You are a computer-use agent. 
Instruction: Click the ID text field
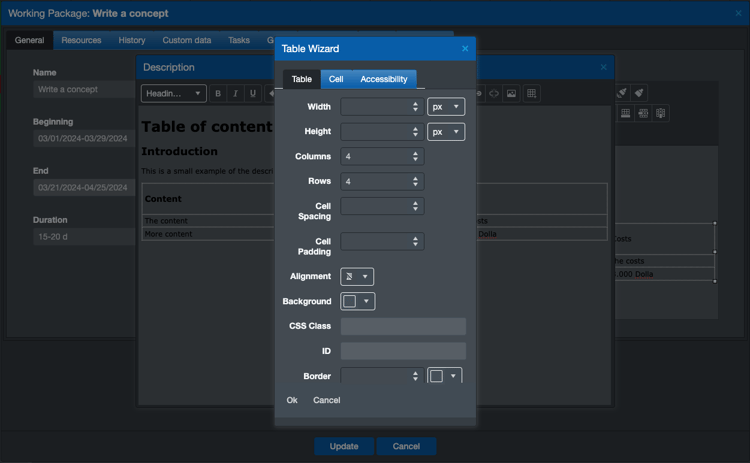(403, 351)
